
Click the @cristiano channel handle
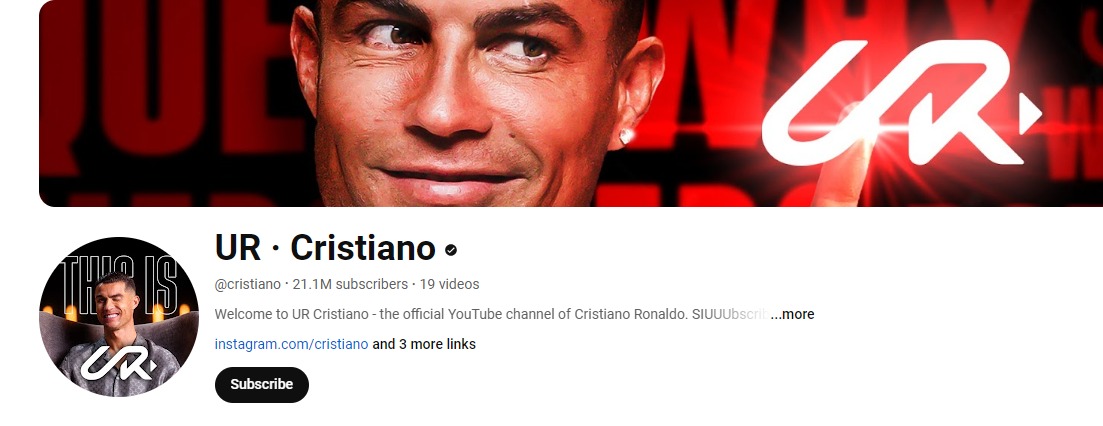[x=248, y=285]
